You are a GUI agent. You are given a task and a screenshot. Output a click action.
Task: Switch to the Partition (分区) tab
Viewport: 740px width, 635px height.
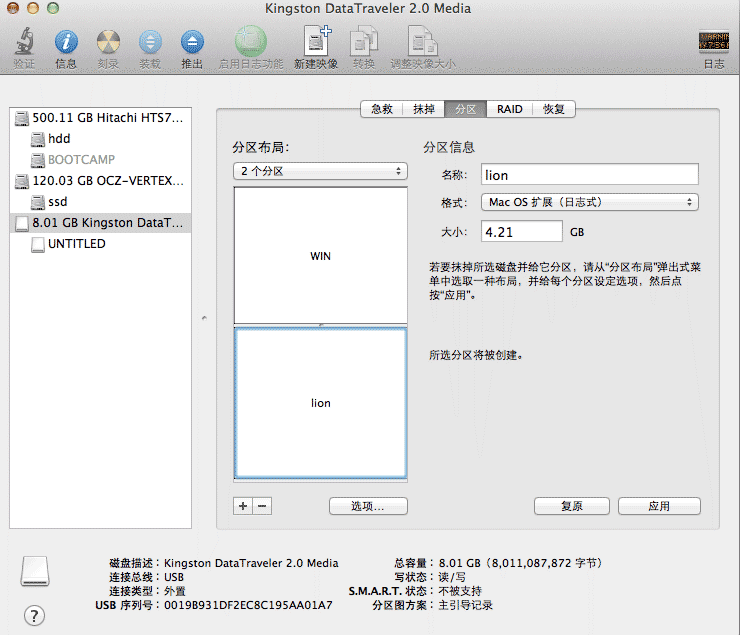[465, 109]
